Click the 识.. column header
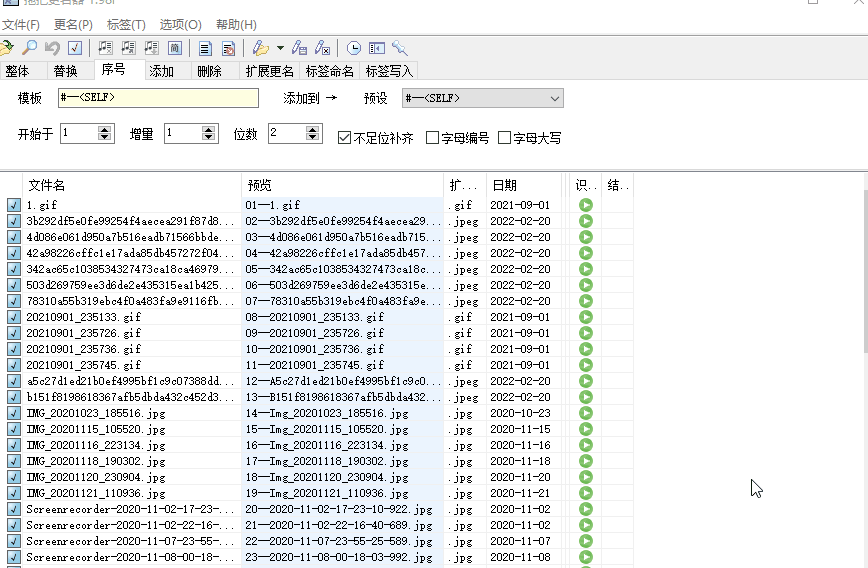The height and width of the screenshot is (568, 868). point(586,185)
